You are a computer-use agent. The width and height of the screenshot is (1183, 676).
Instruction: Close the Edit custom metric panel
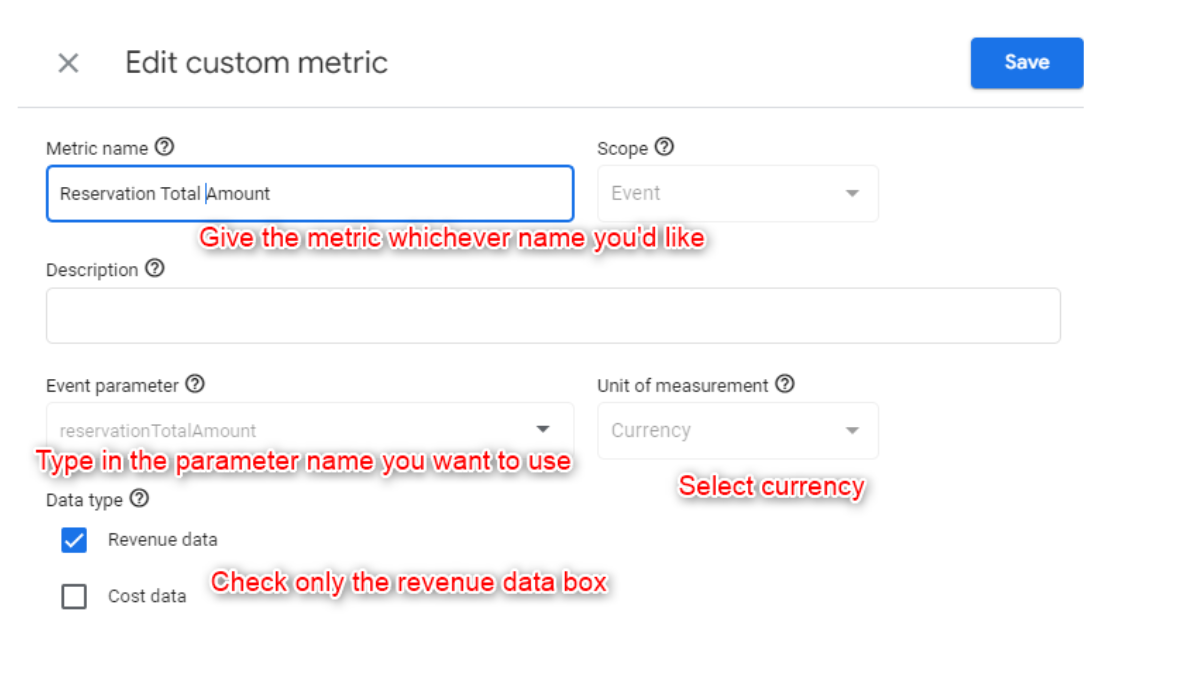69,63
